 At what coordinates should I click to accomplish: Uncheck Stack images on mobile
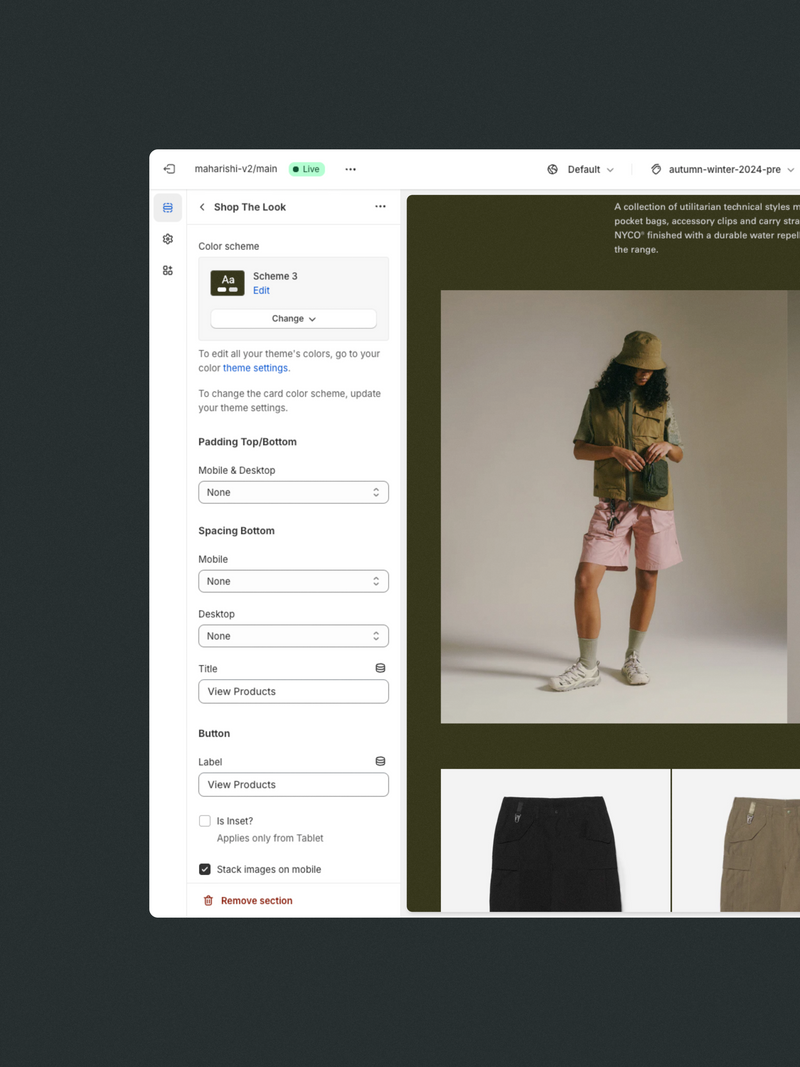click(205, 869)
